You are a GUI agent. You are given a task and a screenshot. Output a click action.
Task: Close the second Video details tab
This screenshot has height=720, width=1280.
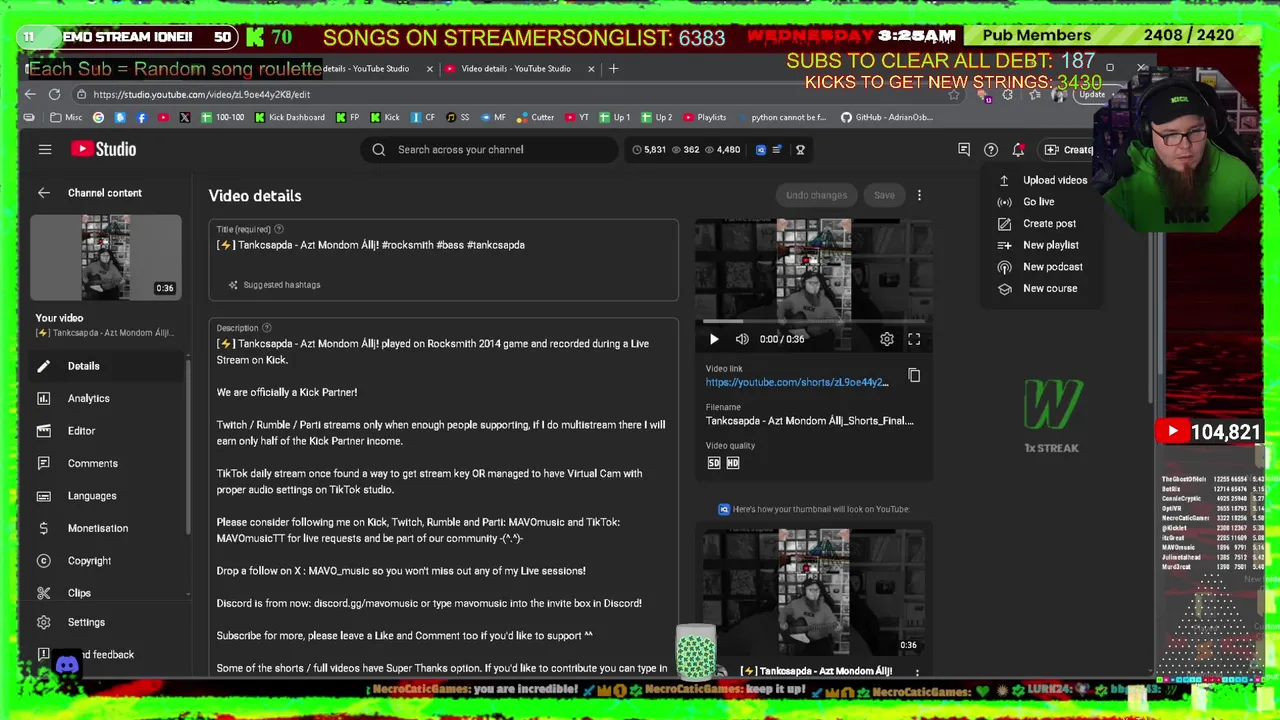coord(591,69)
